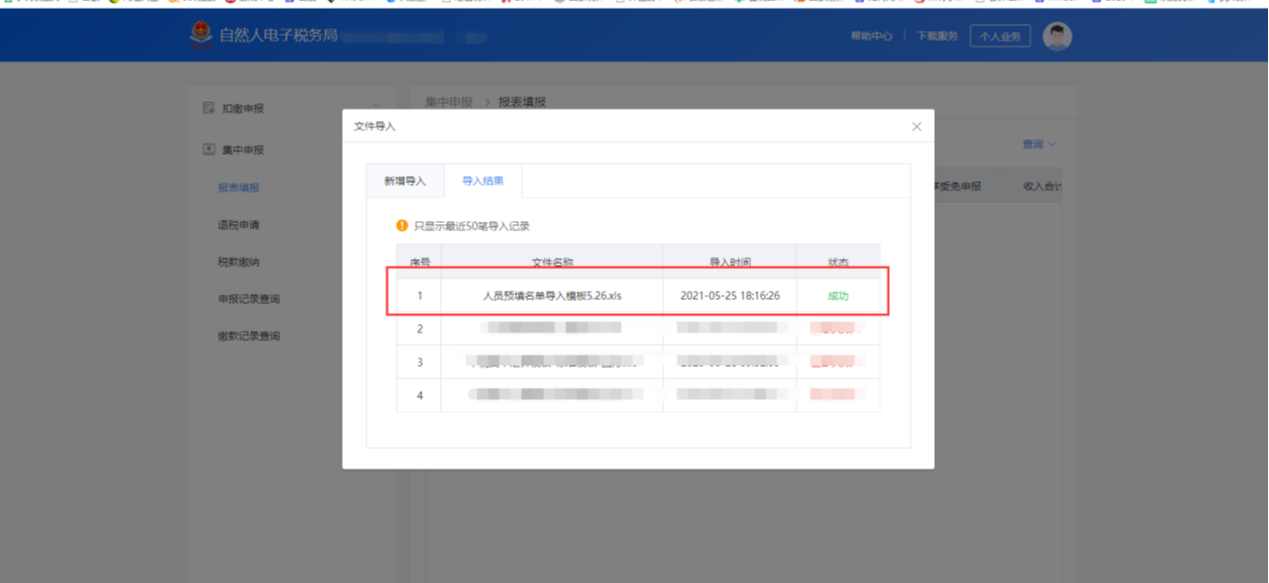Open 缴款记录查询 in the sidebar
The width and height of the screenshot is (1269, 583).
249,336
